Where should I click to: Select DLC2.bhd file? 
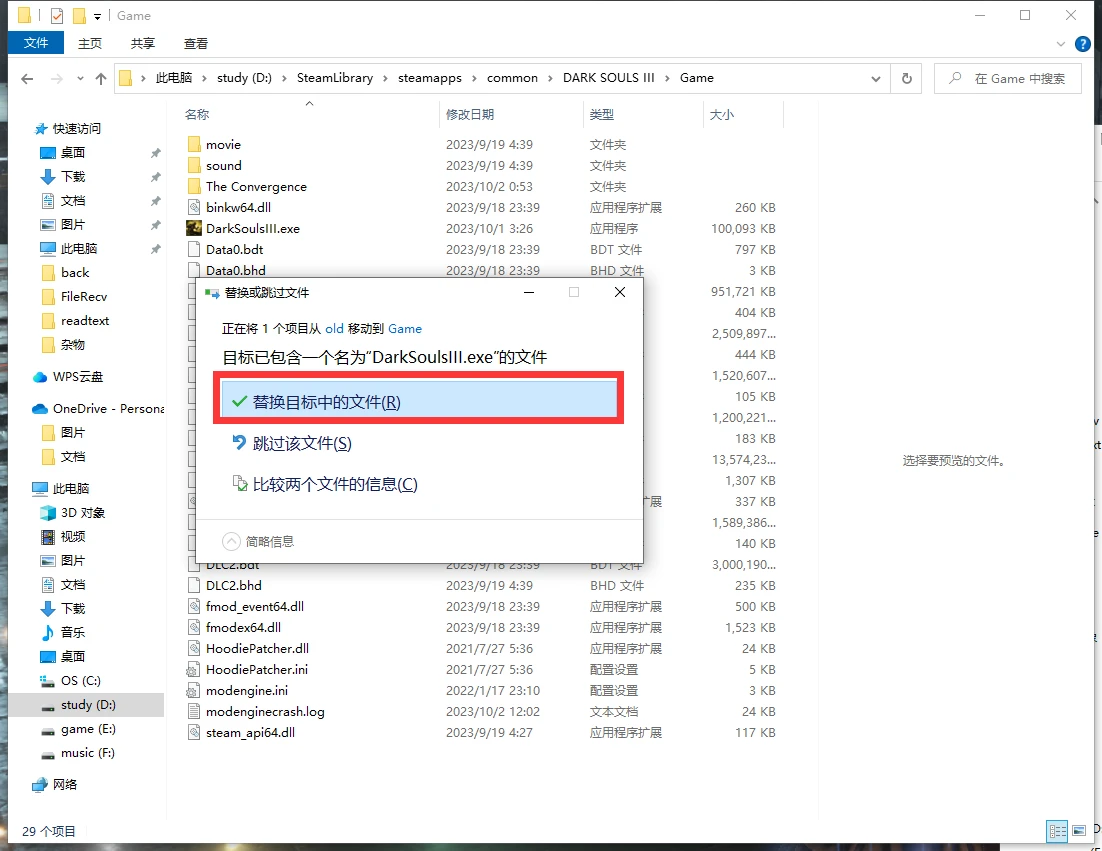click(x=233, y=585)
